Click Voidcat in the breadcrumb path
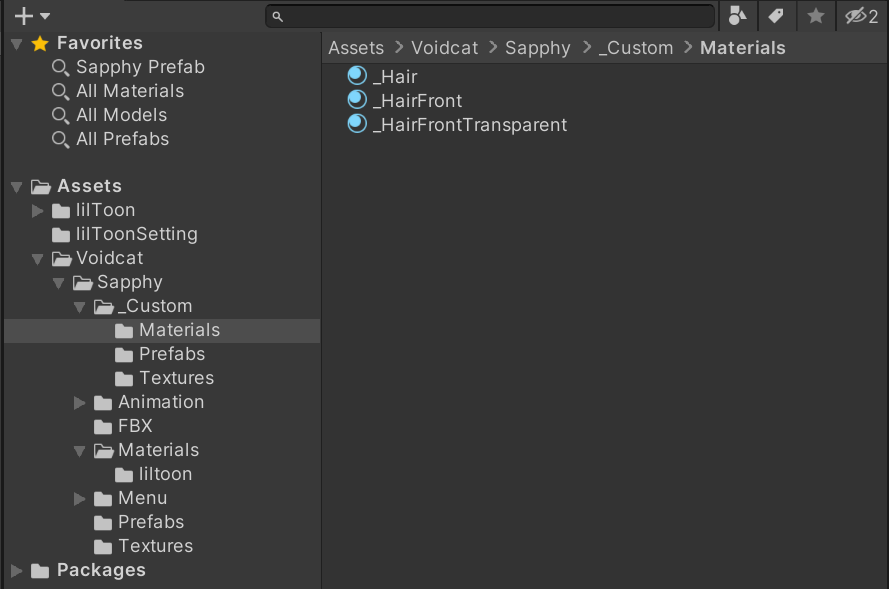This screenshot has width=889, height=589. 445,48
